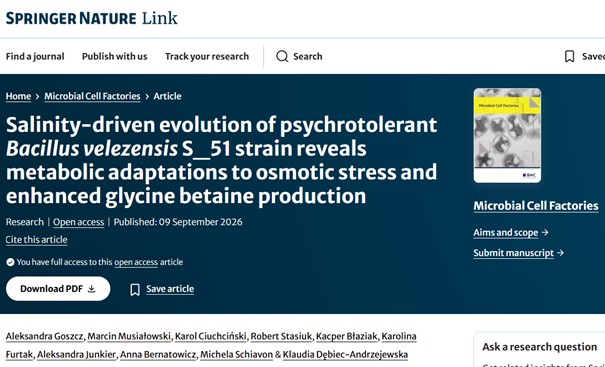Click the Search magnifier icon
Image resolution: width=605 pixels, height=367 pixels.
282,56
